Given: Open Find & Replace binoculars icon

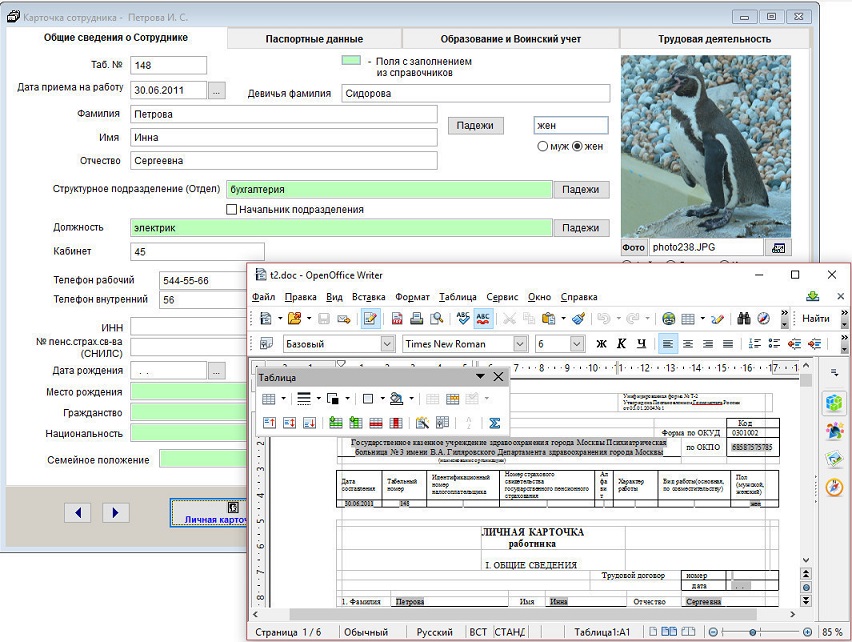Looking at the screenshot, I should click(745, 319).
